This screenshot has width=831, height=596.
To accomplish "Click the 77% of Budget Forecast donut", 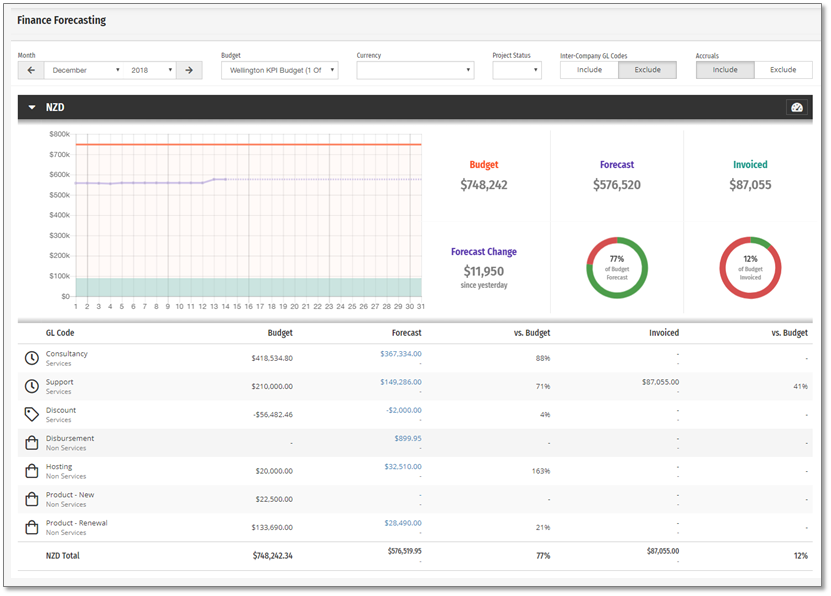I will [617, 268].
